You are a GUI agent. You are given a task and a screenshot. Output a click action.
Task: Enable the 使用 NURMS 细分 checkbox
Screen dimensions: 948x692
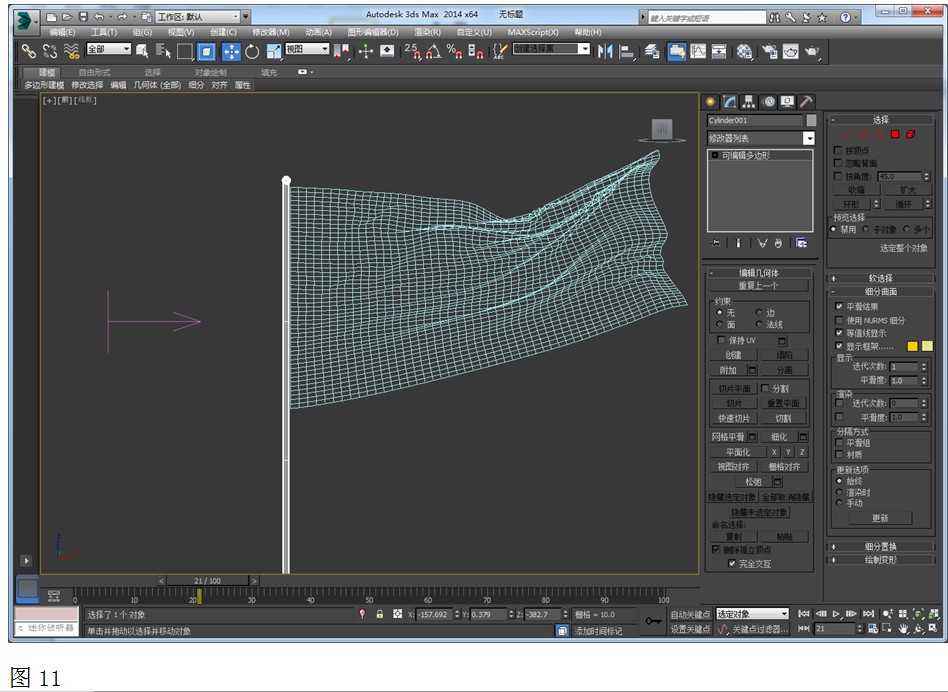click(839, 320)
